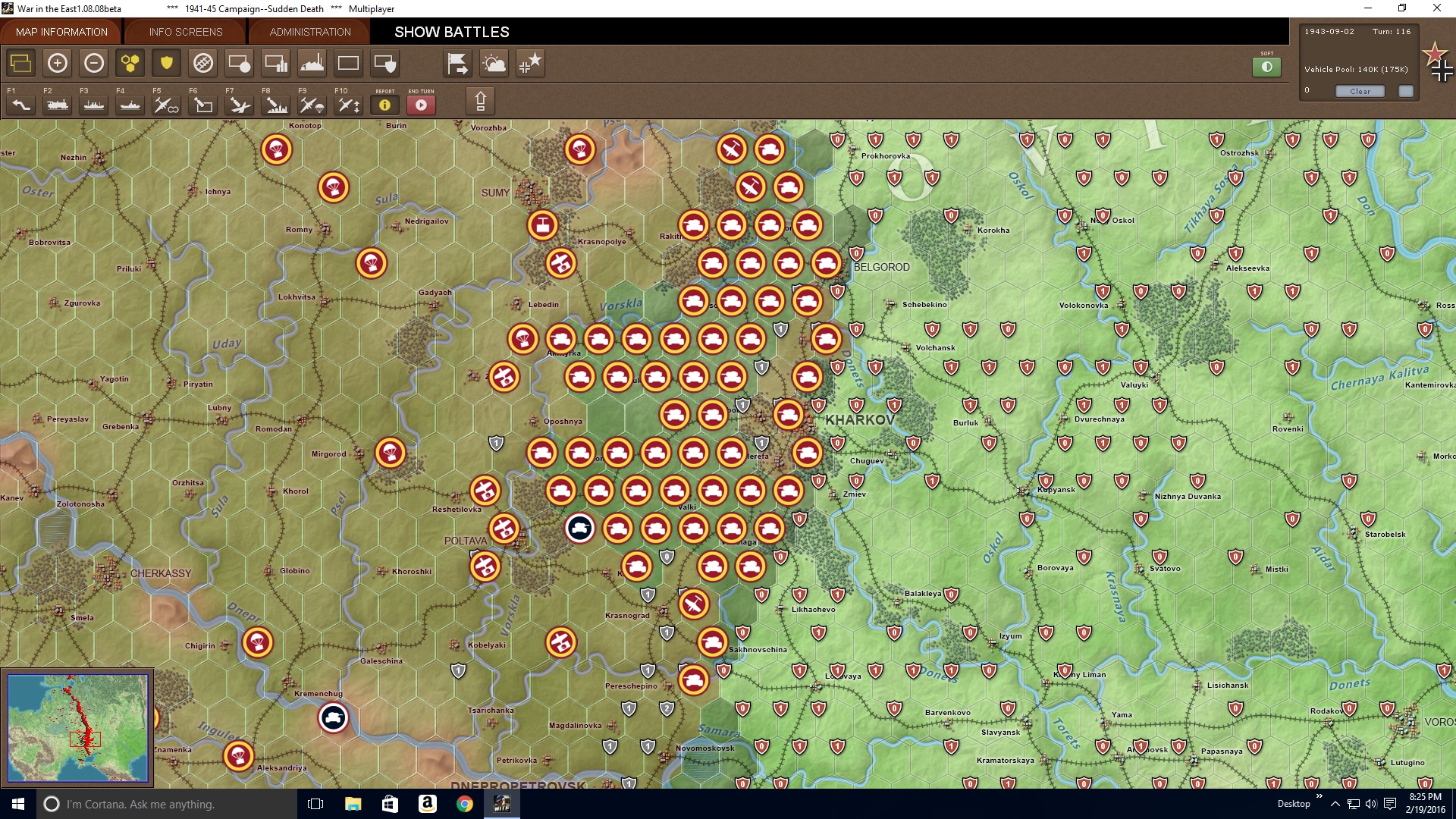Click the Turn: 116 indicator
Image resolution: width=1456 pixels, height=819 pixels.
click(1392, 32)
